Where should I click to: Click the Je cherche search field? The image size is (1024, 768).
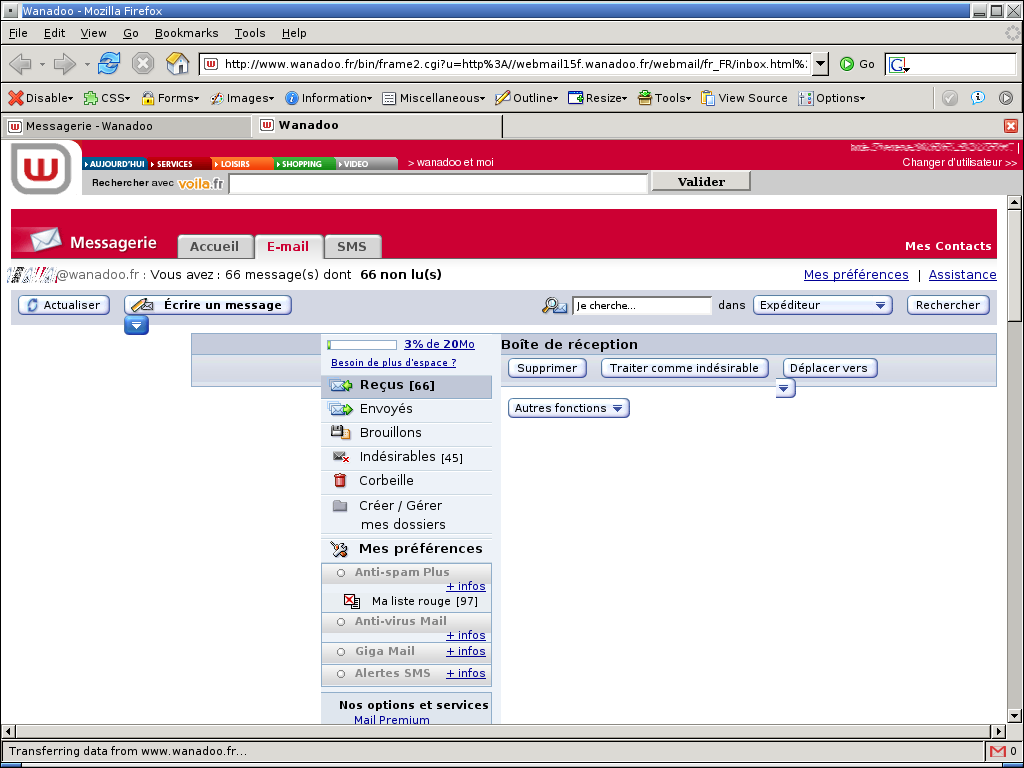click(x=641, y=305)
